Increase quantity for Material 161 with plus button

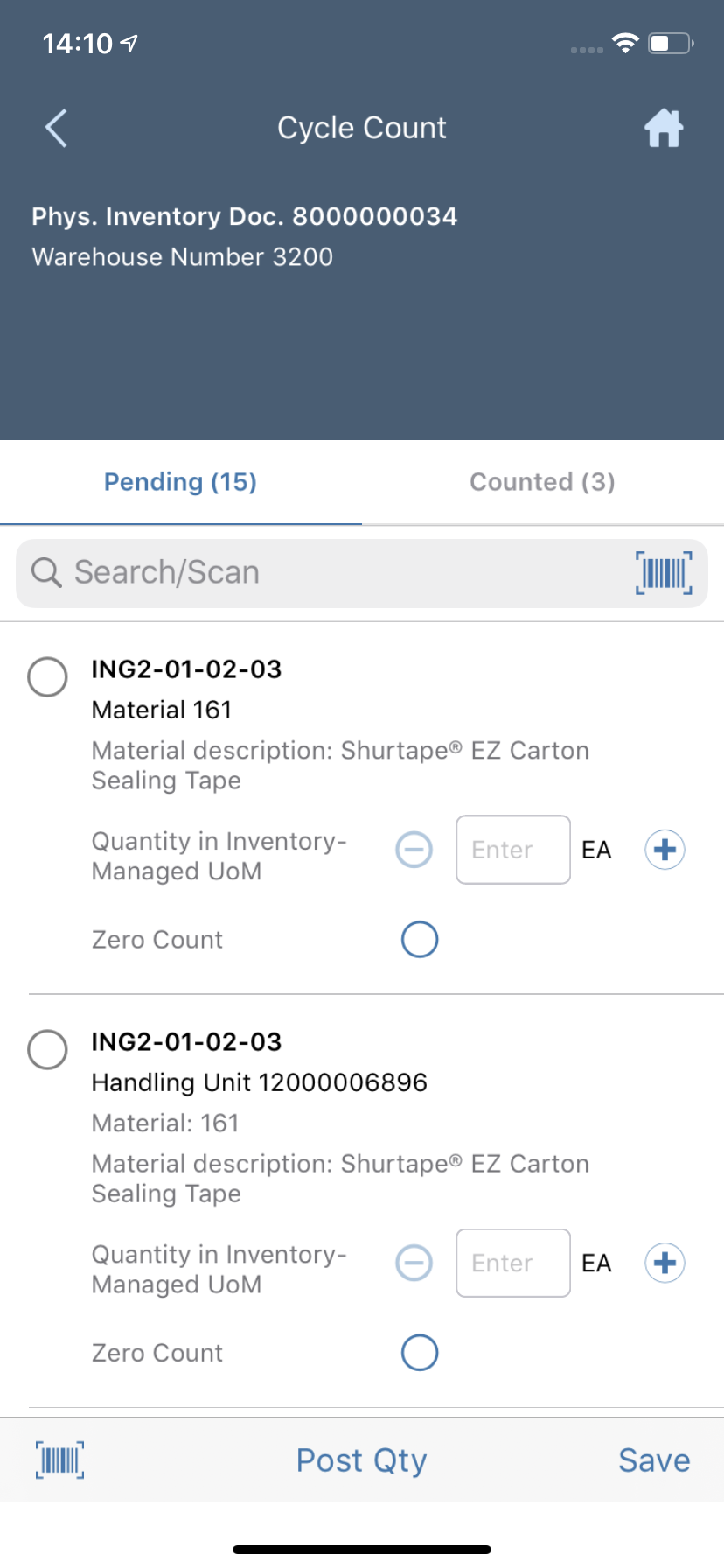pyautogui.click(x=664, y=849)
